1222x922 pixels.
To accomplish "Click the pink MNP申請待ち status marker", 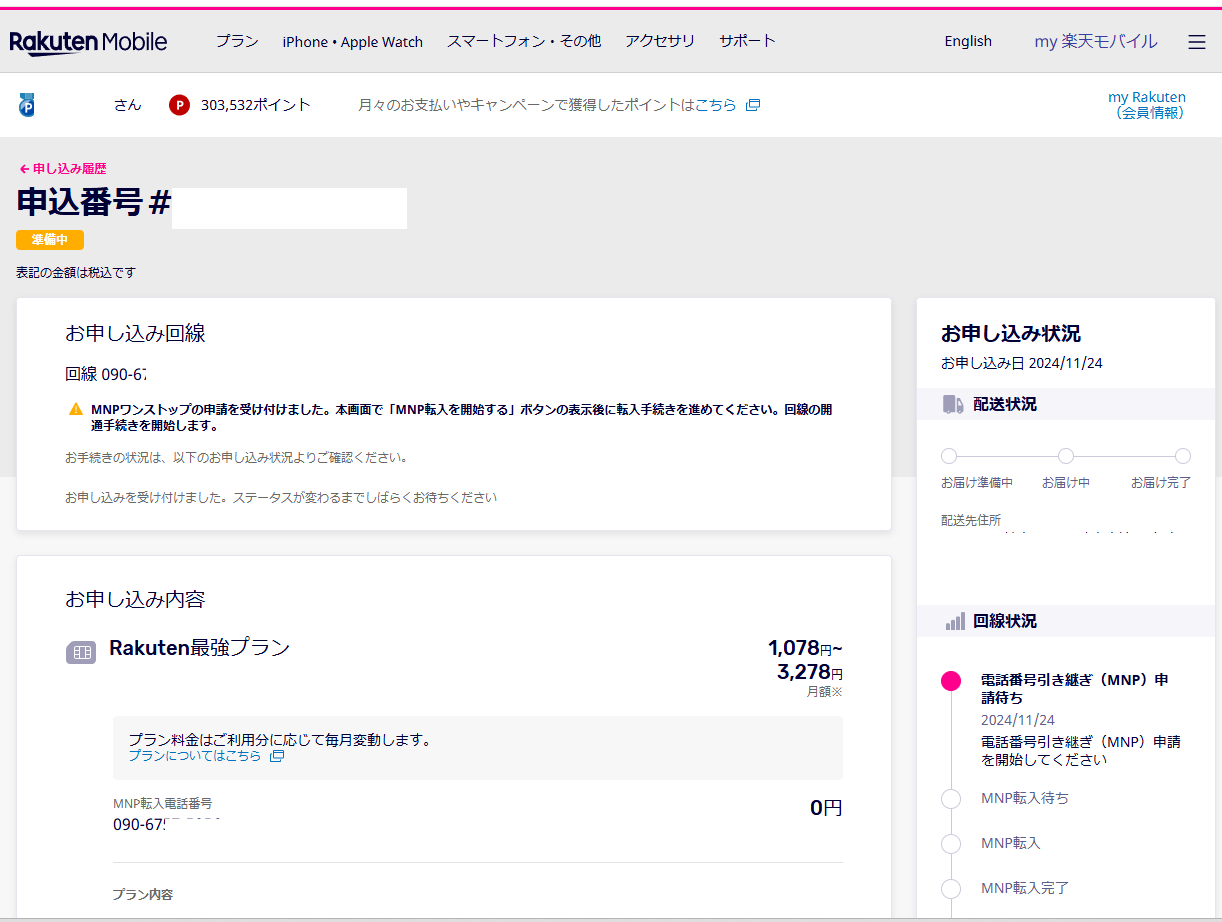I will coord(951,681).
